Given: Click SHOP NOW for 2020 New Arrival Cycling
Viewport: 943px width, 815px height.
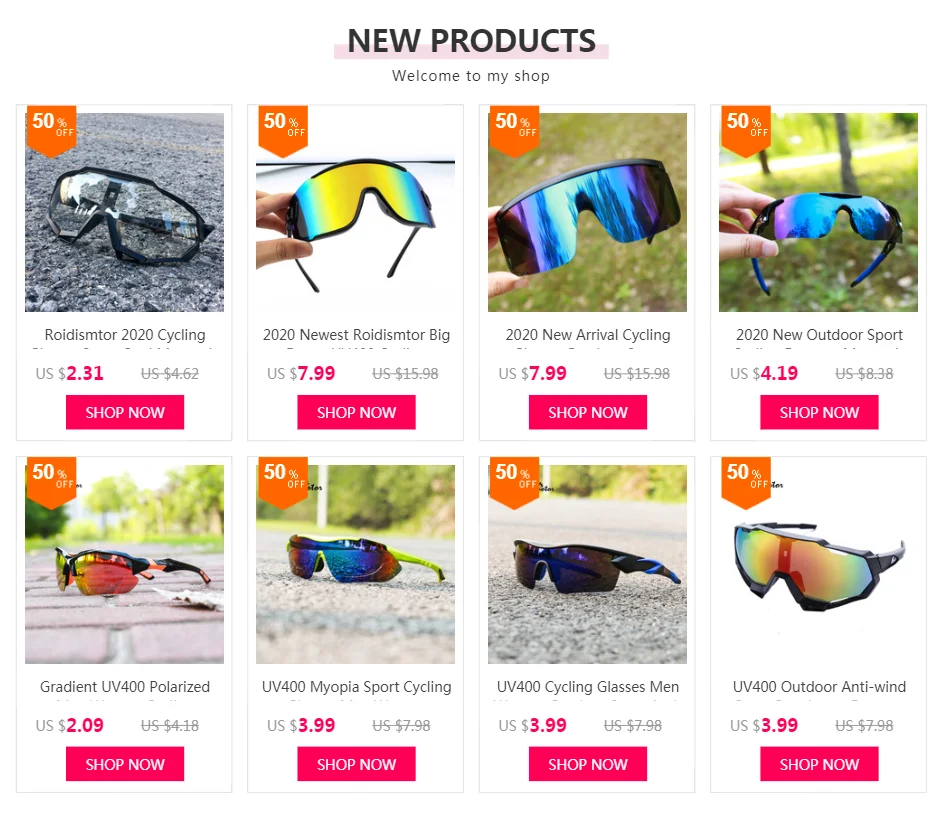Looking at the screenshot, I should (x=588, y=413).
